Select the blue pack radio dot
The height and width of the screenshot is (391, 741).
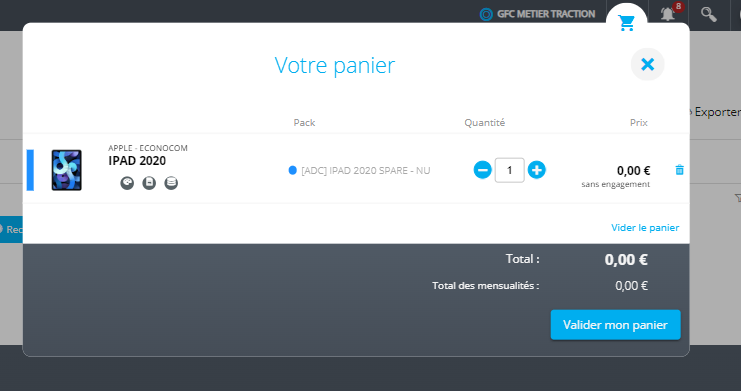pyautogui.click(x=293, y=170)
